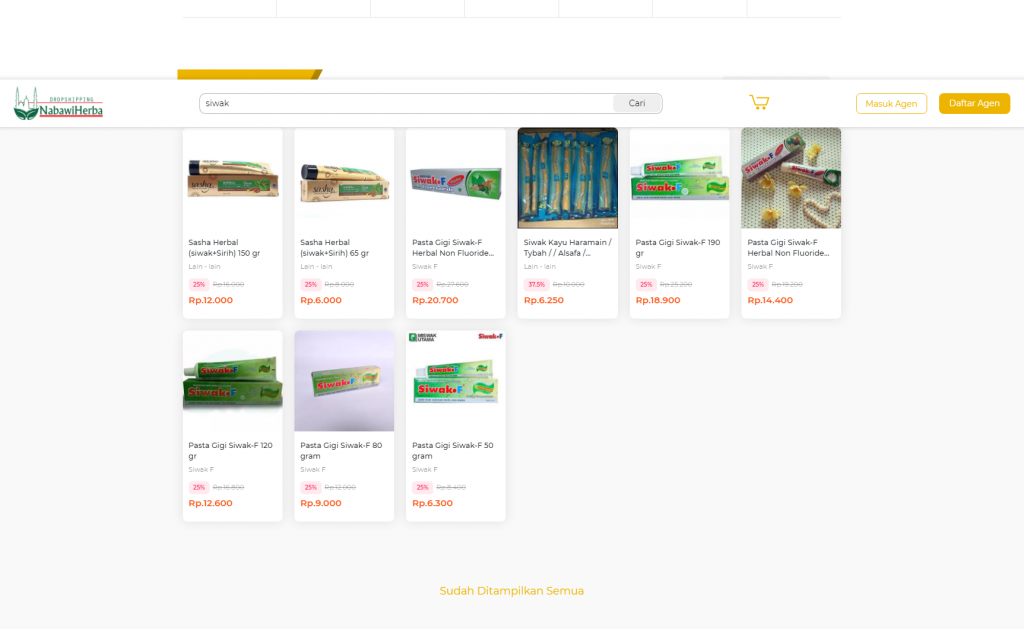Click the Pasta Gigi Siwak-F Herbal Non Fluoride title

point(454,247)
